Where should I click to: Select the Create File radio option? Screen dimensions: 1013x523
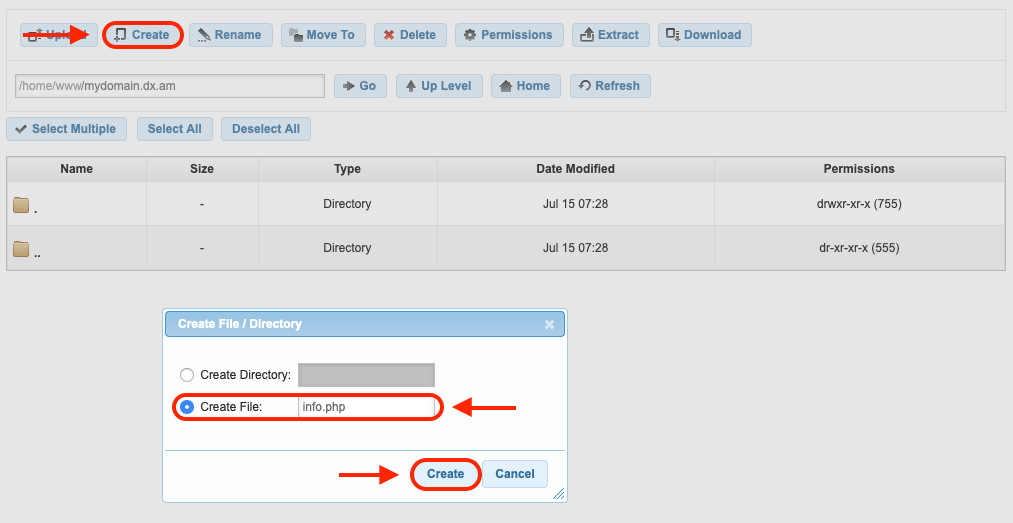click(187, 407)
